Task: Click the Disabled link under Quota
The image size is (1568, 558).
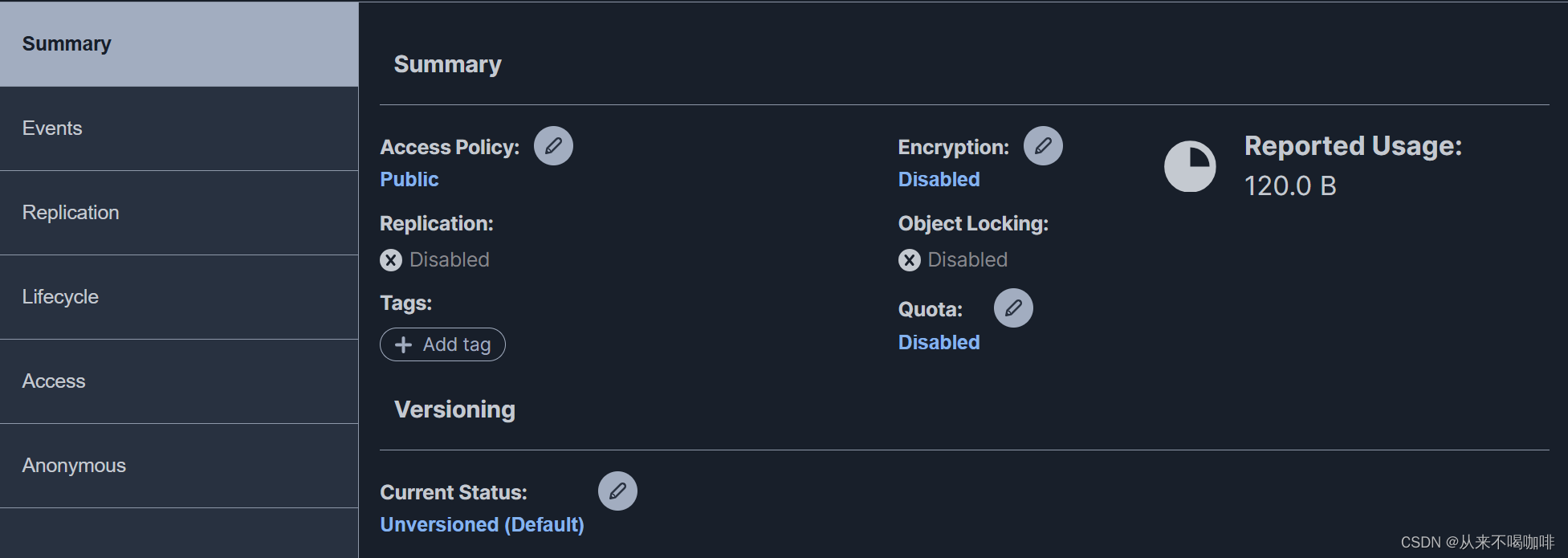Action: click(x=939, y=342)
